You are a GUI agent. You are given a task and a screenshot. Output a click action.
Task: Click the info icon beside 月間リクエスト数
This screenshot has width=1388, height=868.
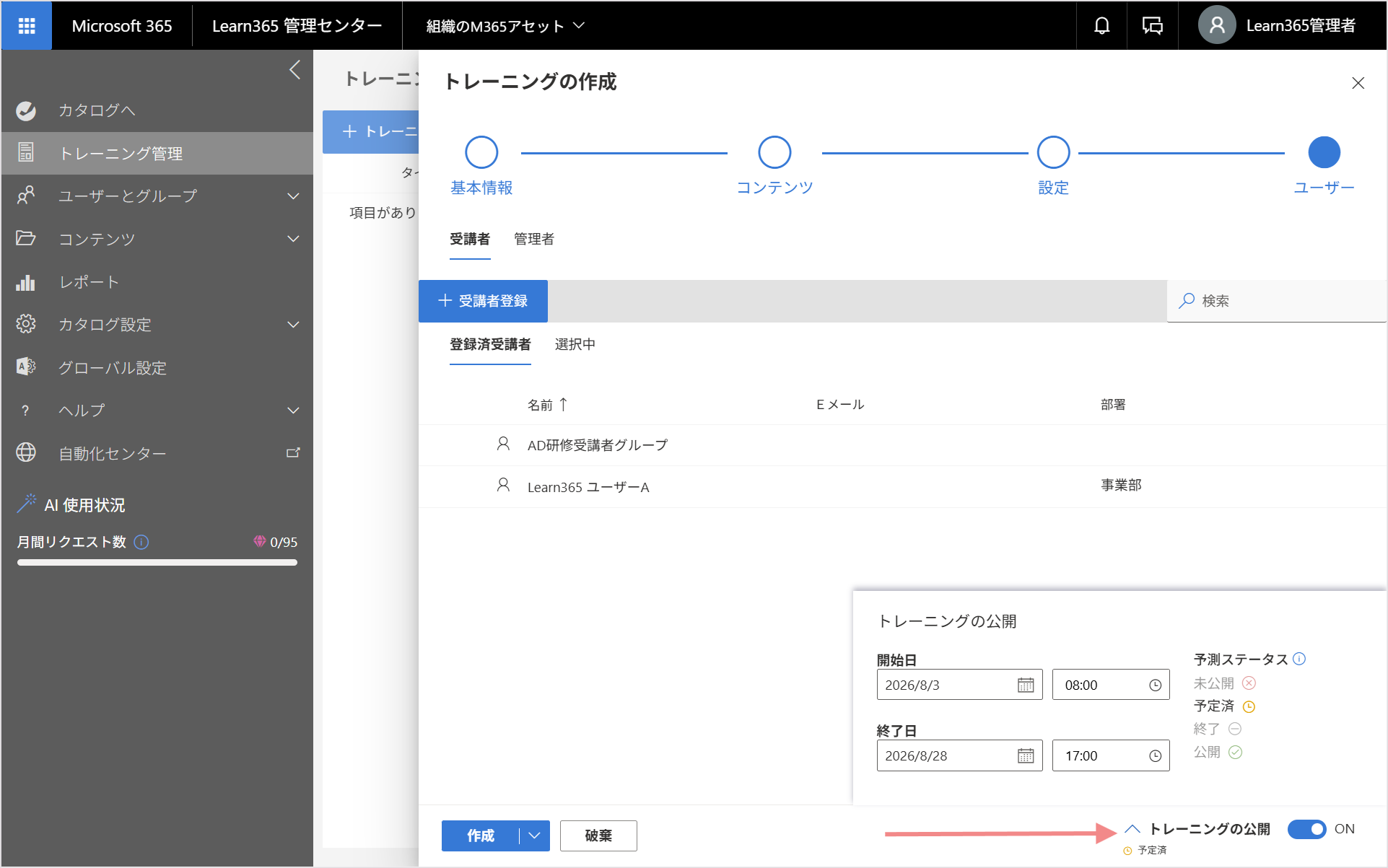141,542
